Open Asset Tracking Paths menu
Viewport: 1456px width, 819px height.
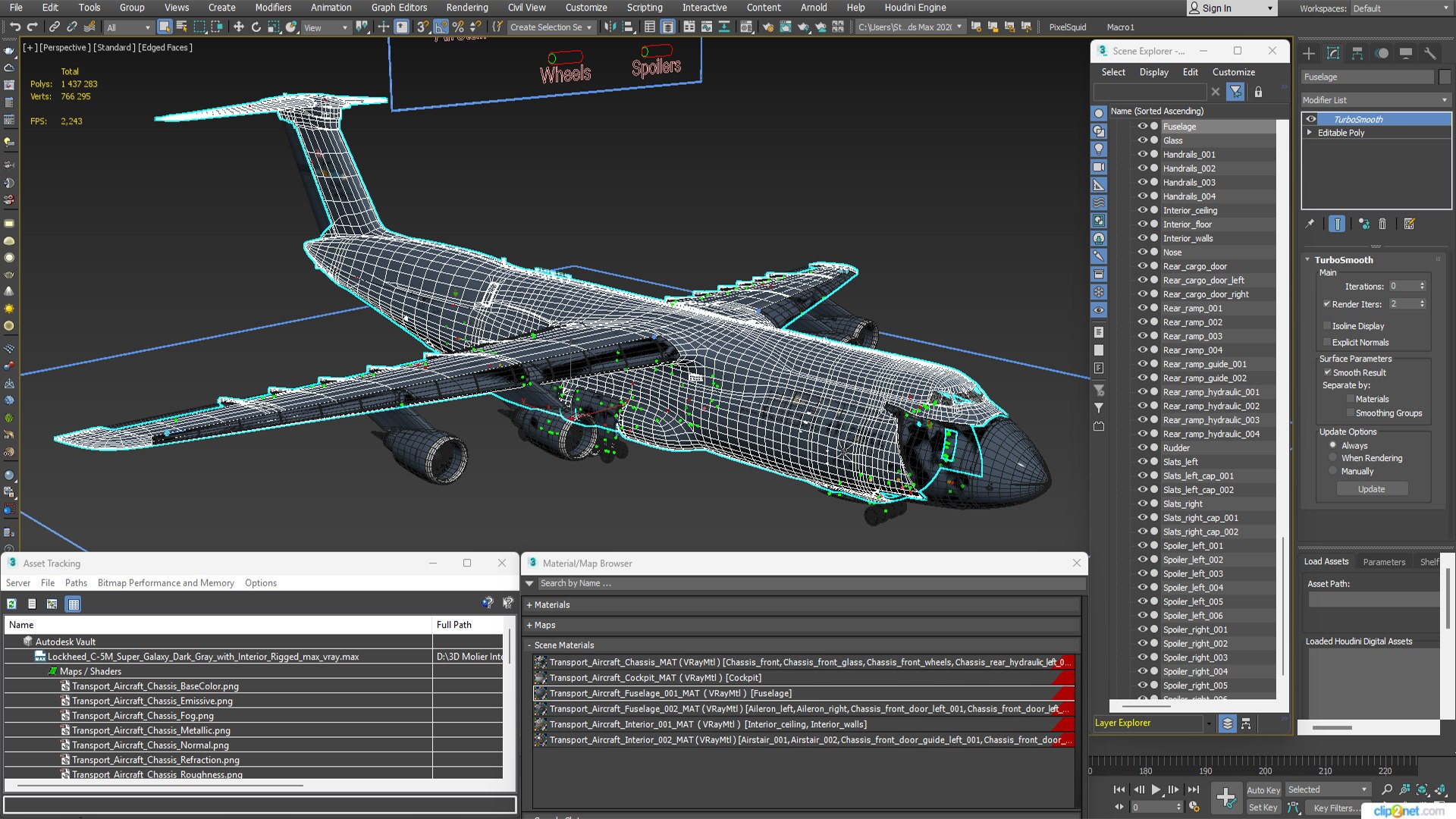pos(76,583)
